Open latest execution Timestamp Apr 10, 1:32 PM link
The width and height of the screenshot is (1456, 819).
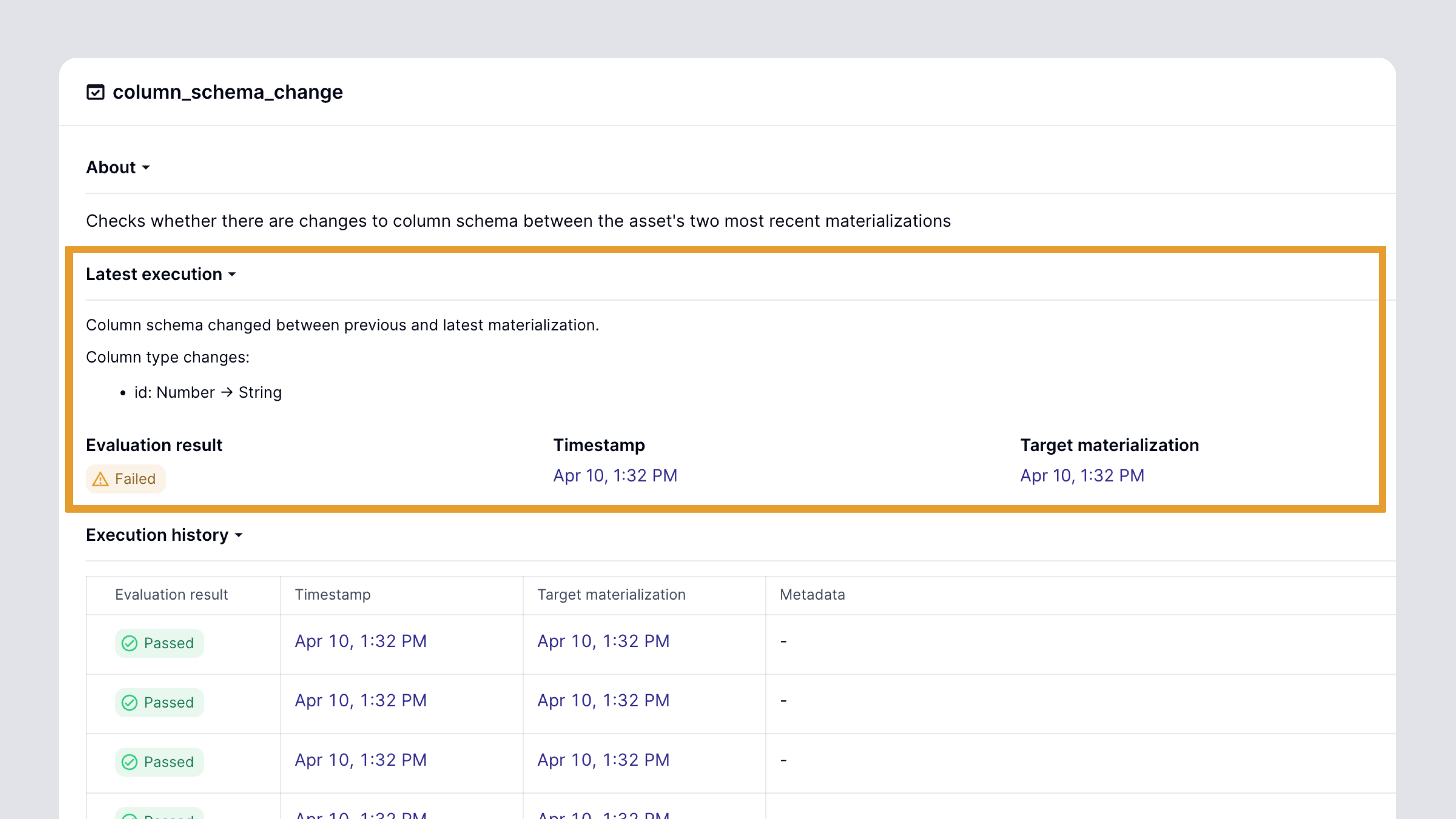click(x=615, y=475)
